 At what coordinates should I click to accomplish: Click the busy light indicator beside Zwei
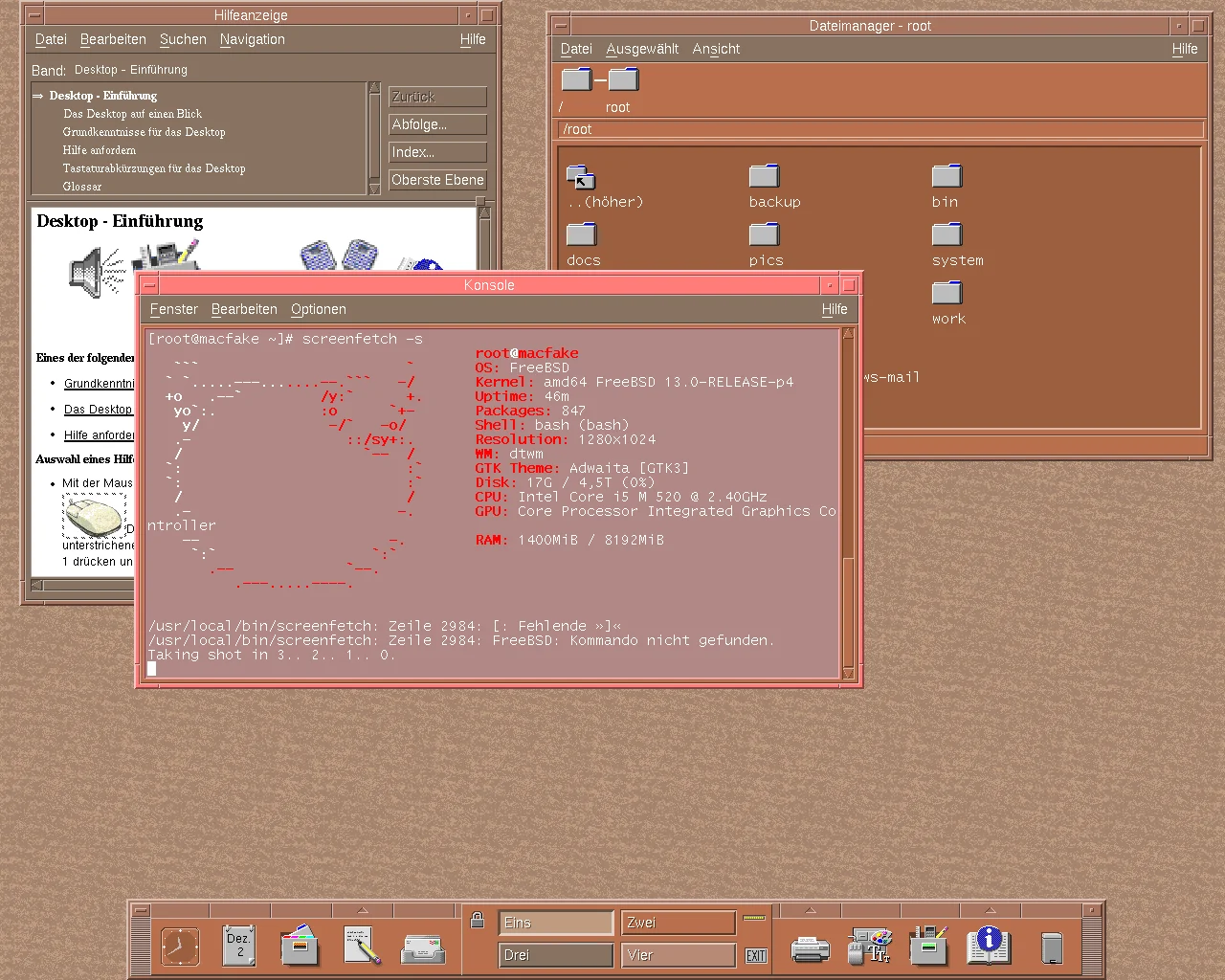[755, 919]
